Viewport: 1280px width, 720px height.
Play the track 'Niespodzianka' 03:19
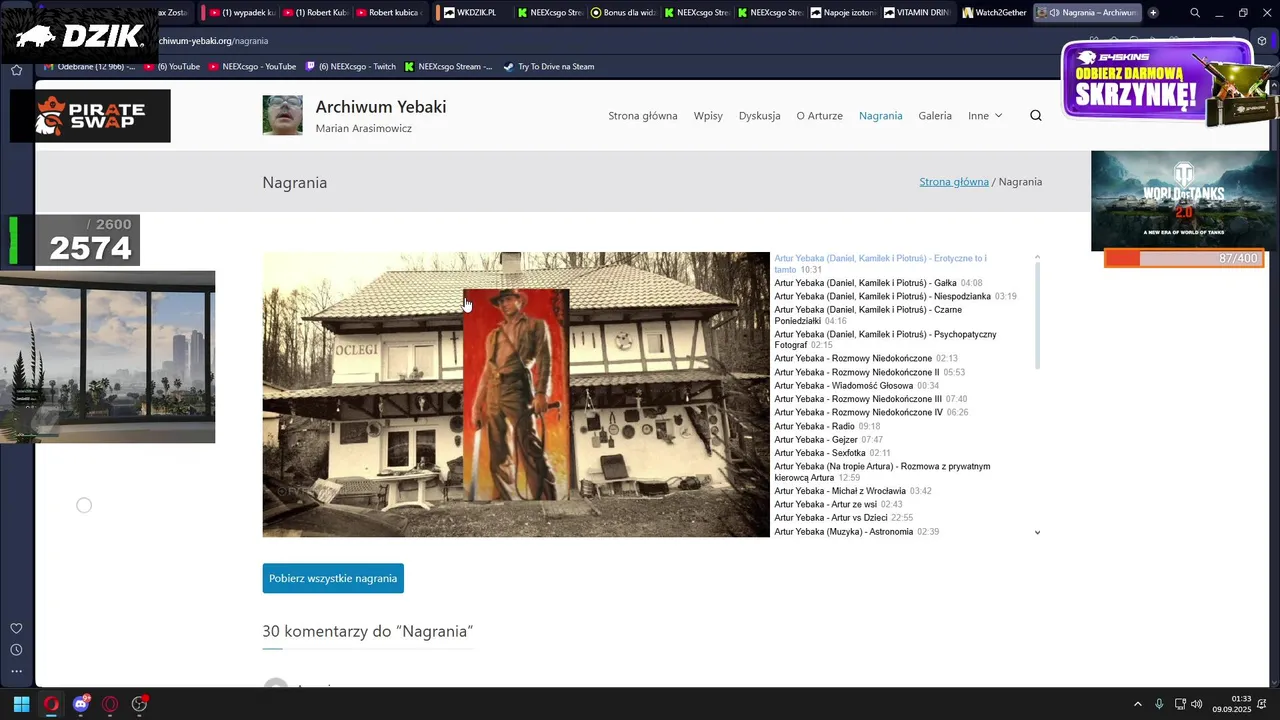pos(895,296)
